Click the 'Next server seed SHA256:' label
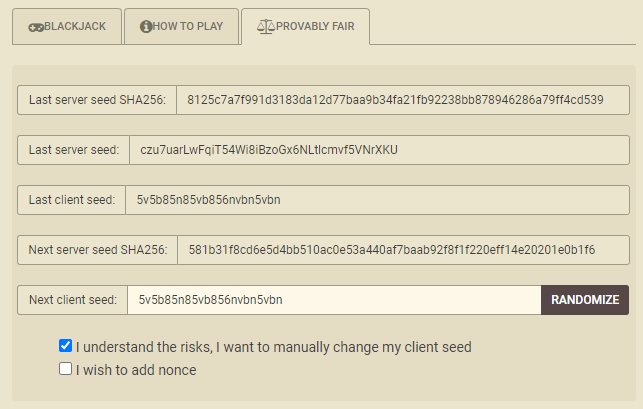This screenshot has width=643, height=409. pos(97,250)
